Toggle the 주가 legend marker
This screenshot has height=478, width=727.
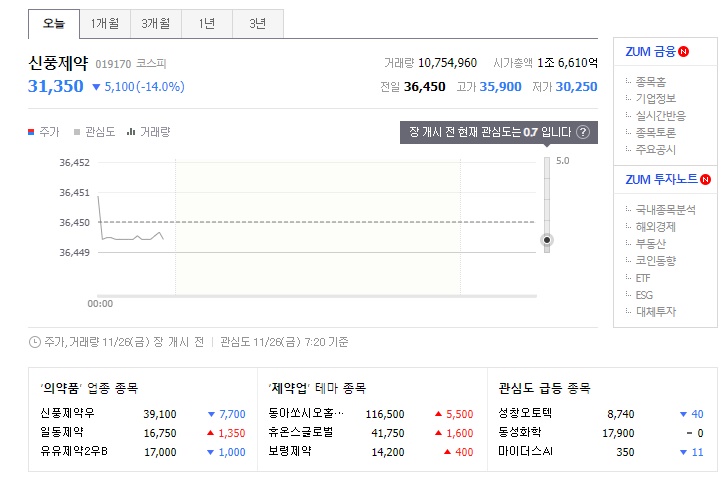point(31,132)
